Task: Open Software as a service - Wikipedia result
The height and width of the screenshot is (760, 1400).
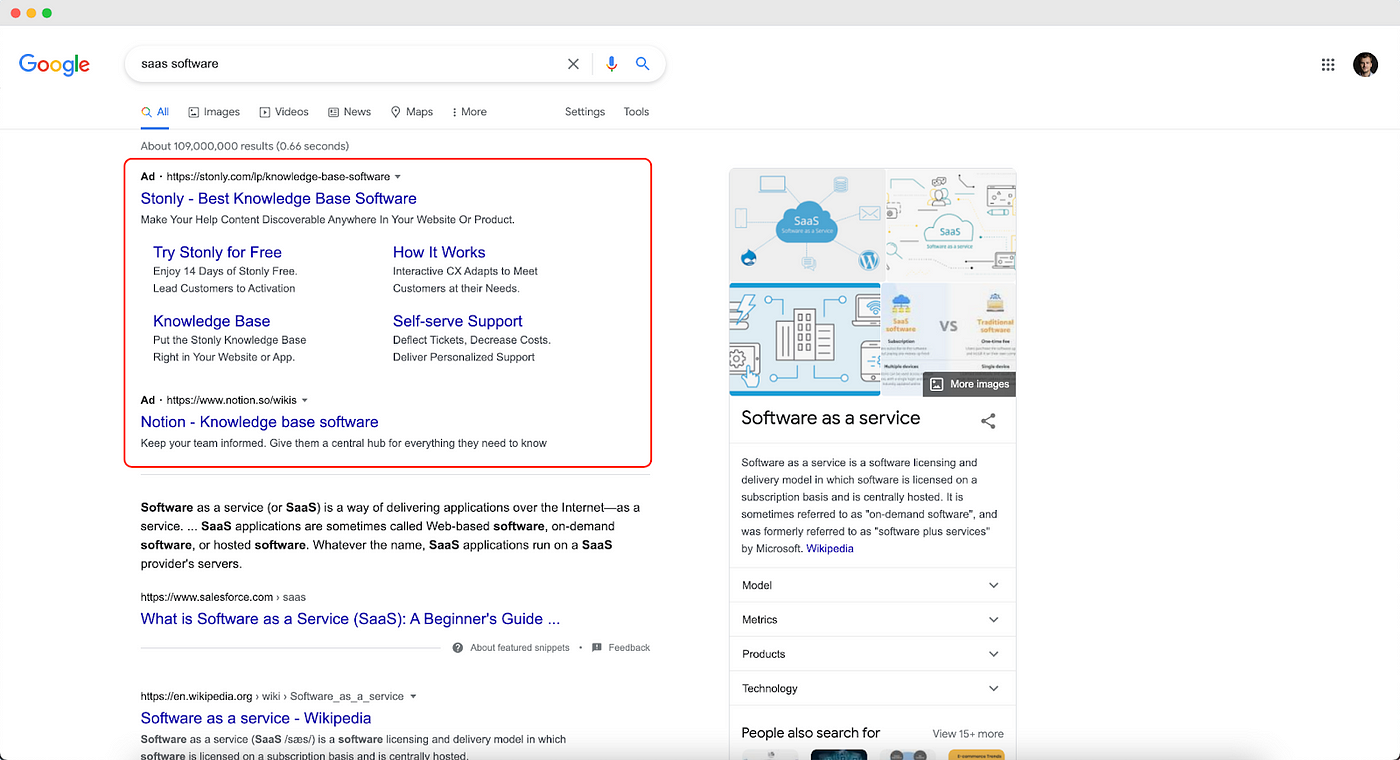Action: (x=256, y=718)
